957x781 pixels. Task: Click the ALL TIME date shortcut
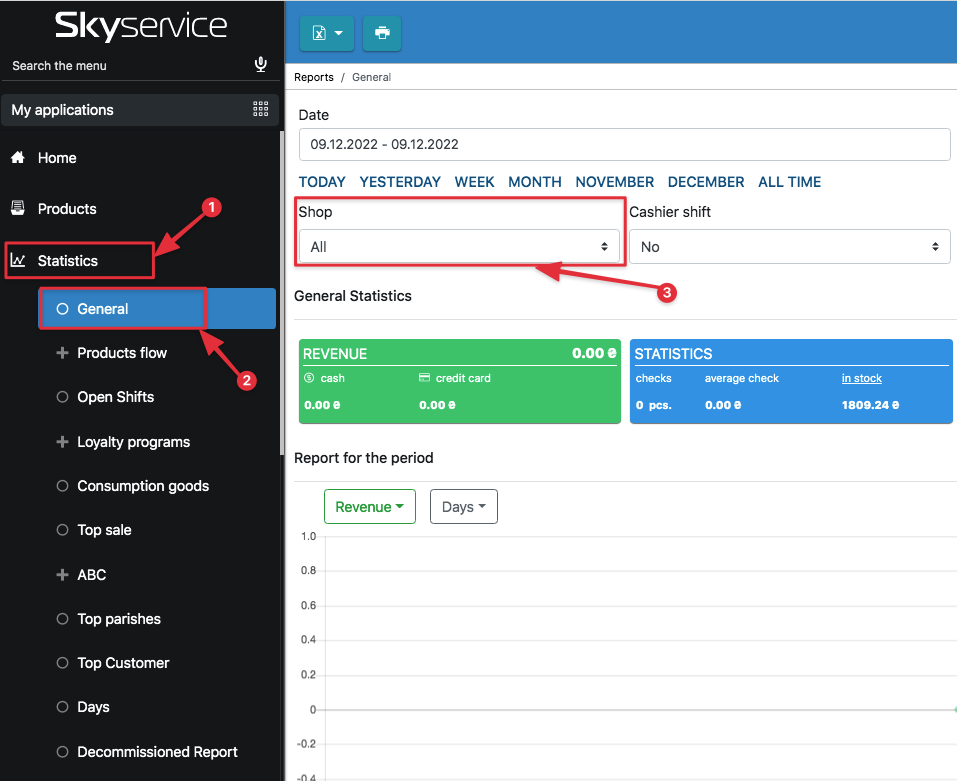coord(789,182)
